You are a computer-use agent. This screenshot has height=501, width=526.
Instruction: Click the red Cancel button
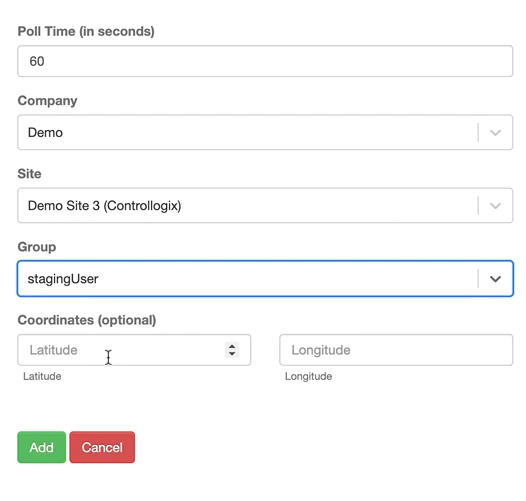[102, 447]
